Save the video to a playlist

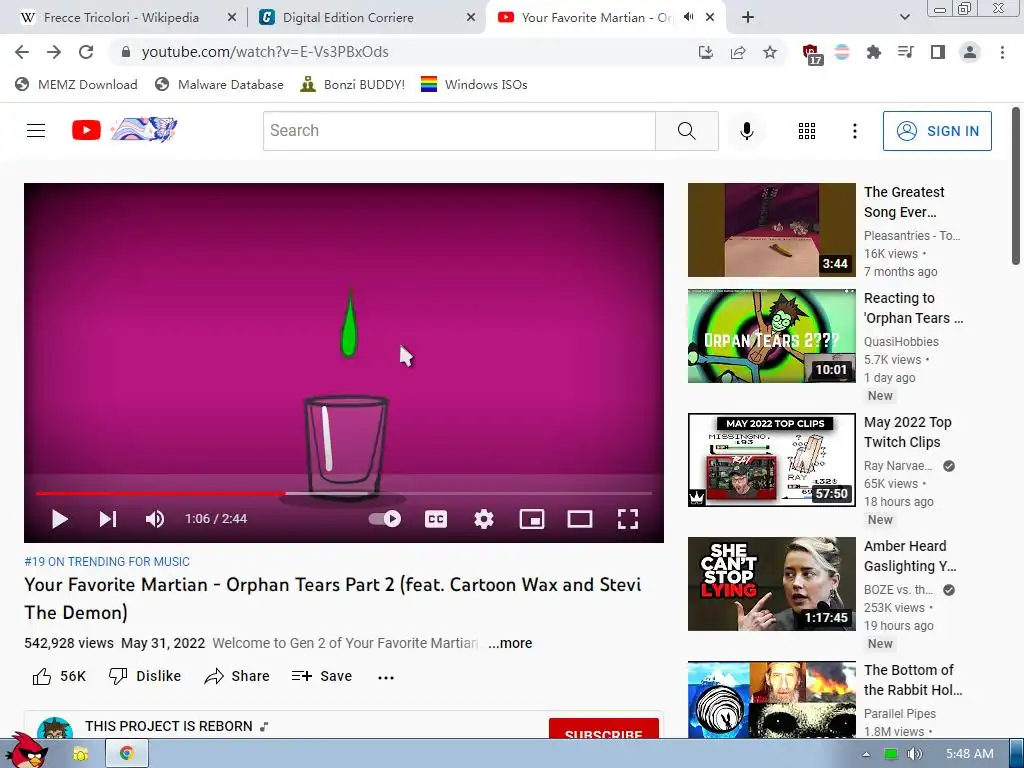click(322, 677)
